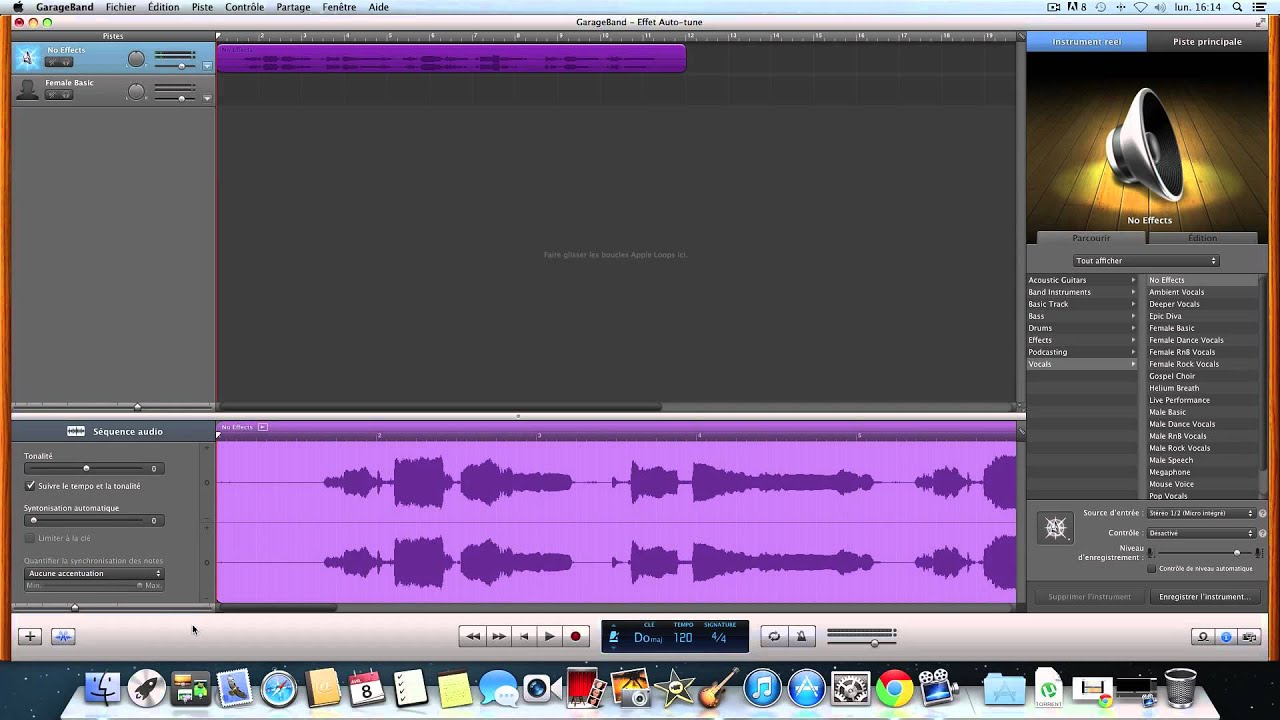Open the Piste menu
The height and width of the screenshot is (720, 1280).
click(x=202, y=7)
